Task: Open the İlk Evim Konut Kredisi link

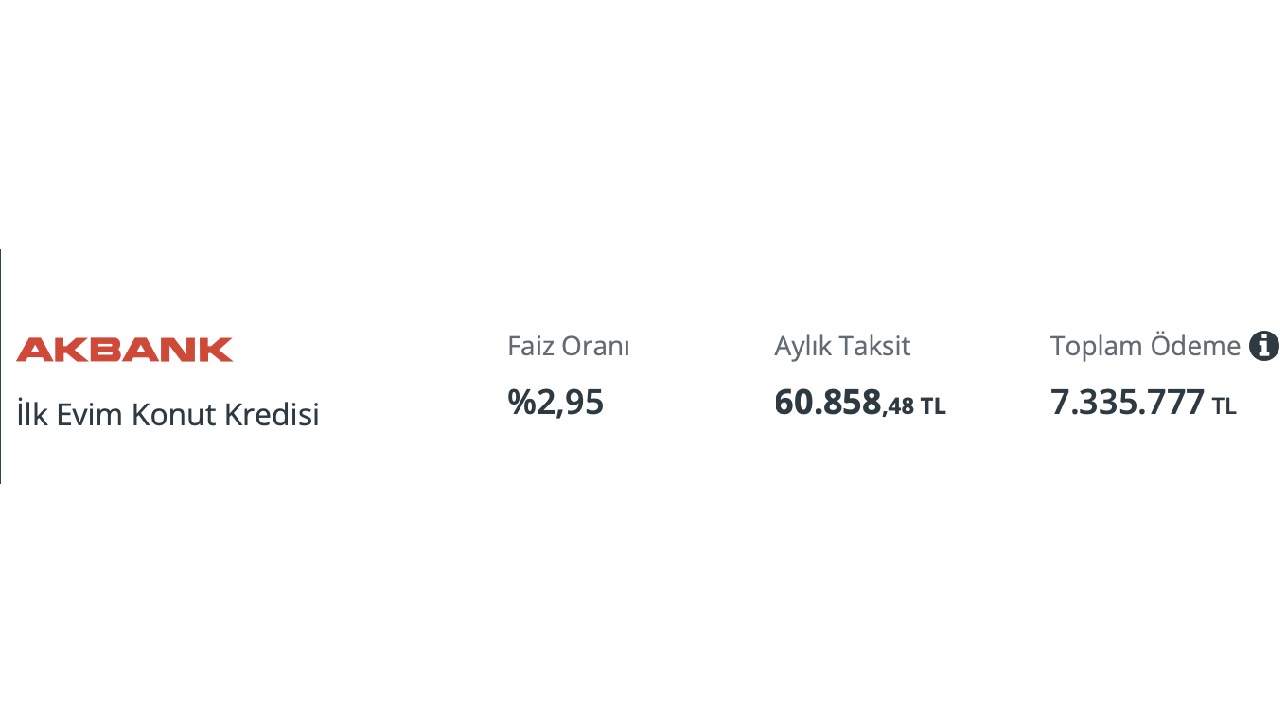Action: point(168,414)
